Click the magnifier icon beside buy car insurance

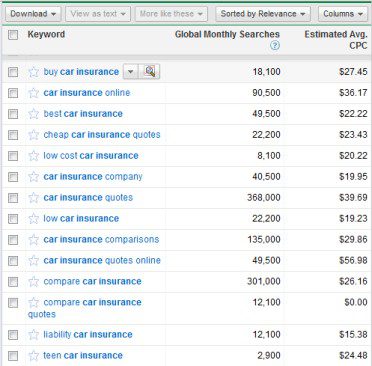tap(150, 71)
